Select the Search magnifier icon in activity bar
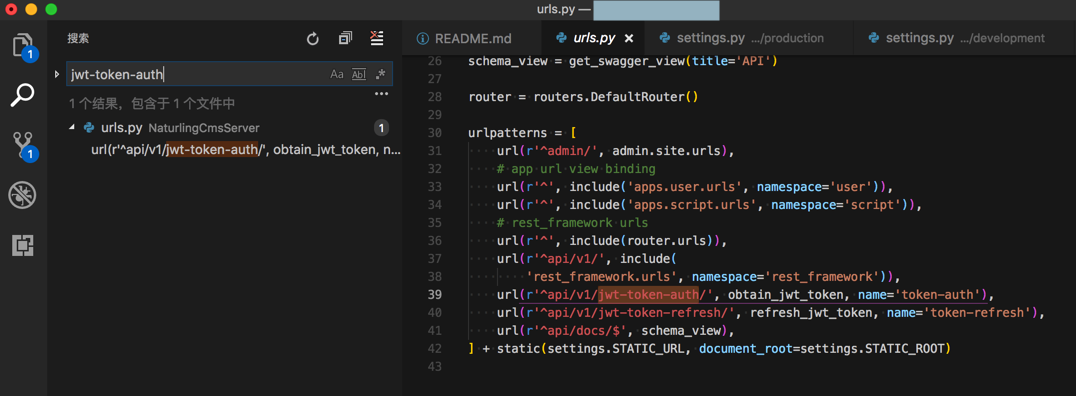This screenshot has width=1076, height=396. [23, 95]
